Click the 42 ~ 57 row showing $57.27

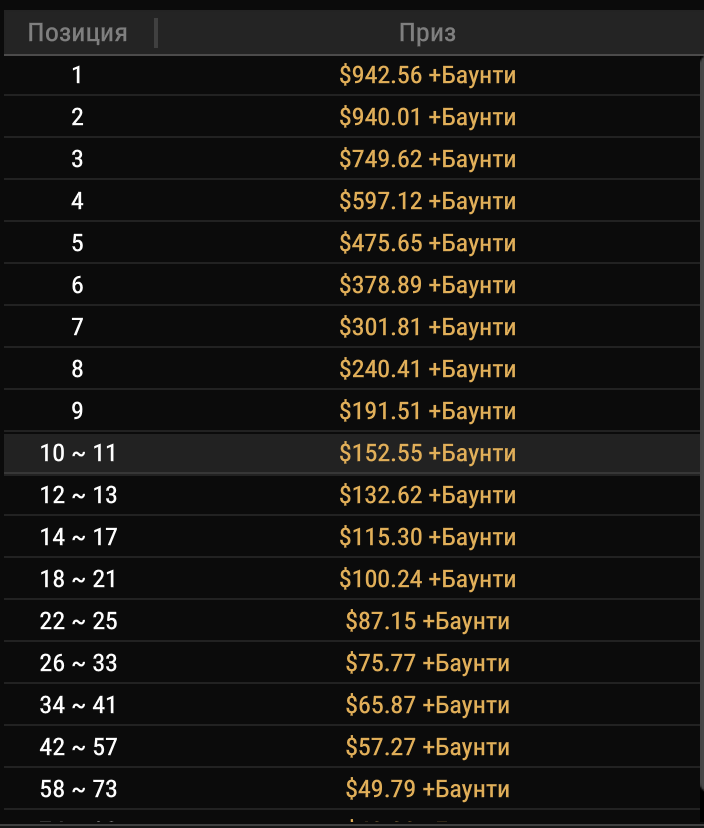tap(352, 747)
